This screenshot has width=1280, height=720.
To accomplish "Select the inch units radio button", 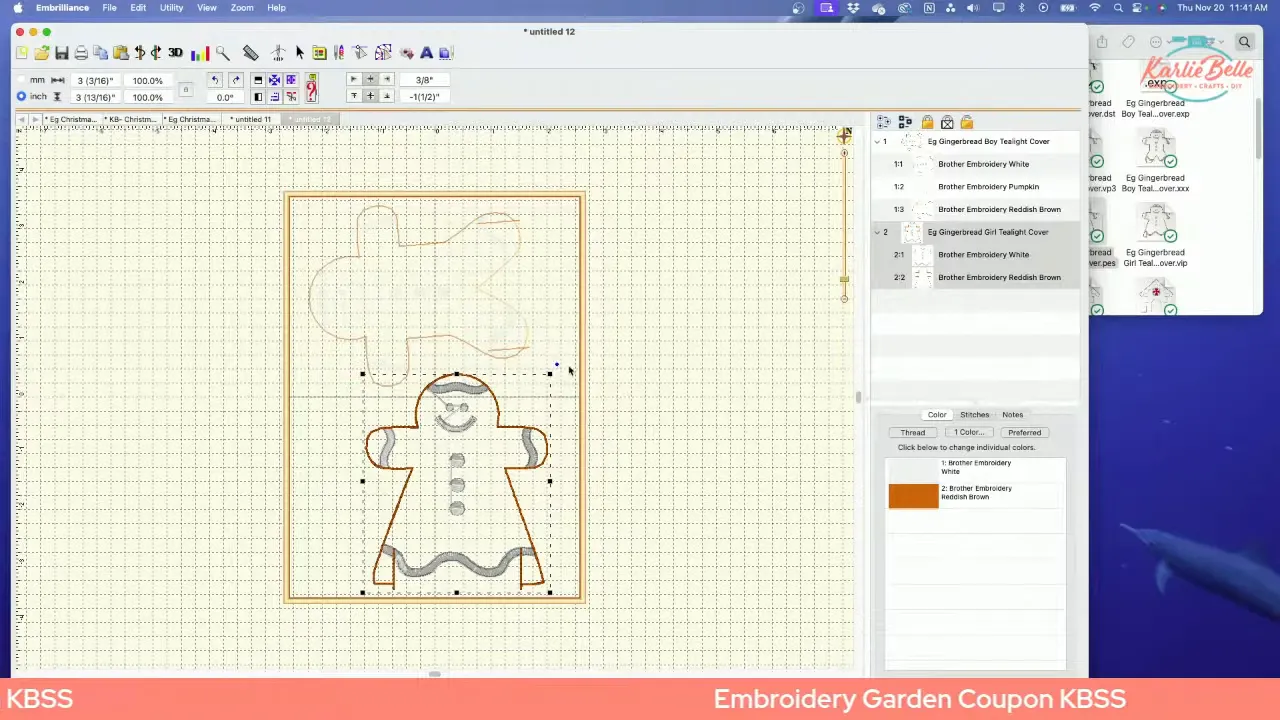I will click(x=21, y=97).
